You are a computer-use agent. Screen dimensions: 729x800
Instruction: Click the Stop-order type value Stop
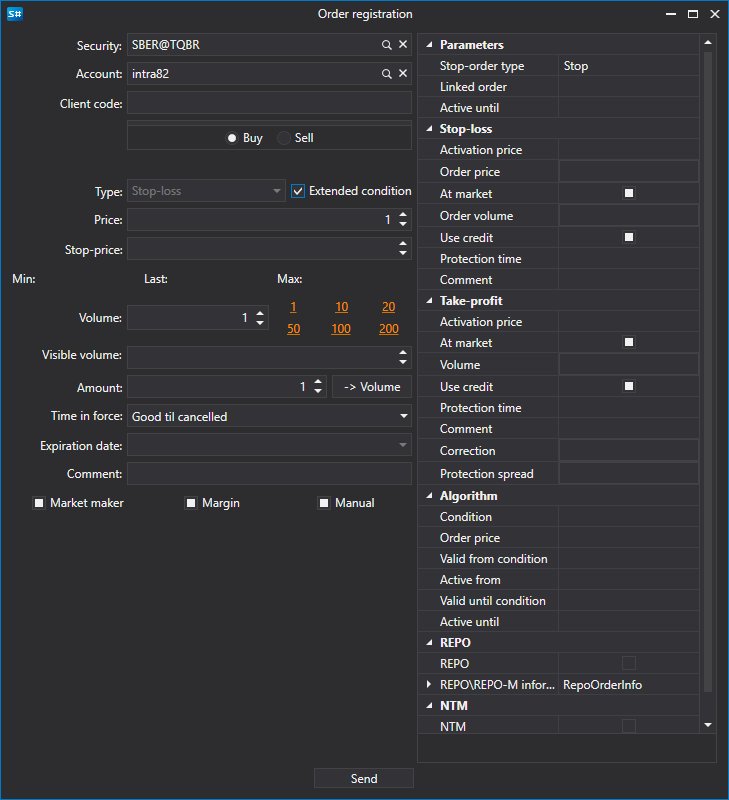point(629,66)
